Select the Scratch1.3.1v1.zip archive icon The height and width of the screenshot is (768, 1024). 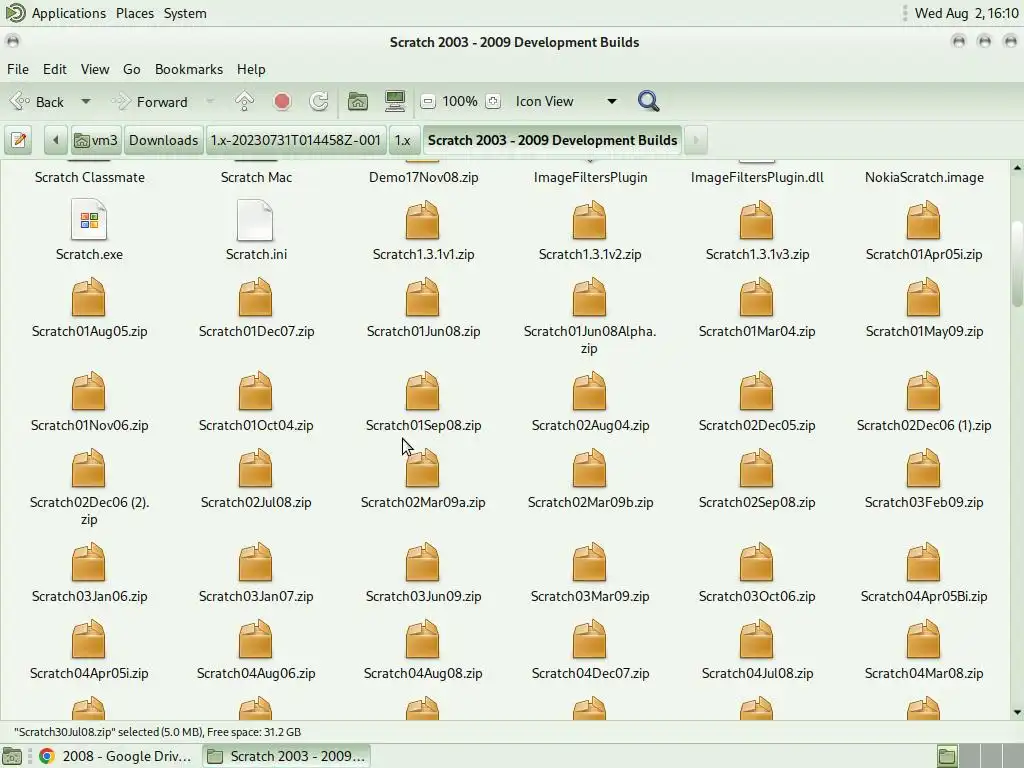(x=423, y=221)
